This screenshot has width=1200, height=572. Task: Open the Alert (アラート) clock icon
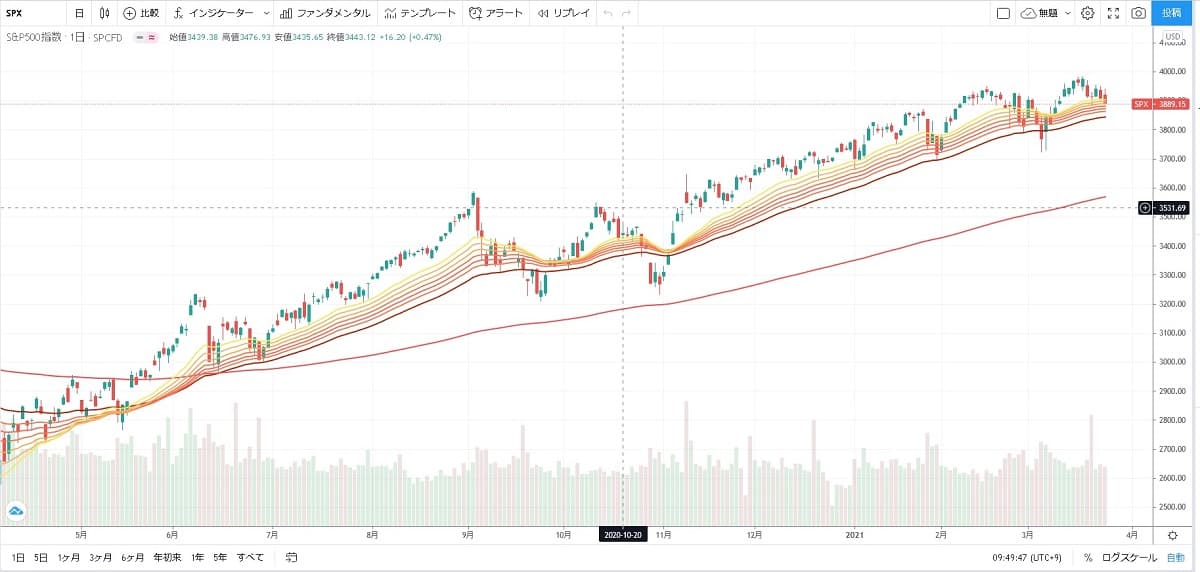(476, 14)
